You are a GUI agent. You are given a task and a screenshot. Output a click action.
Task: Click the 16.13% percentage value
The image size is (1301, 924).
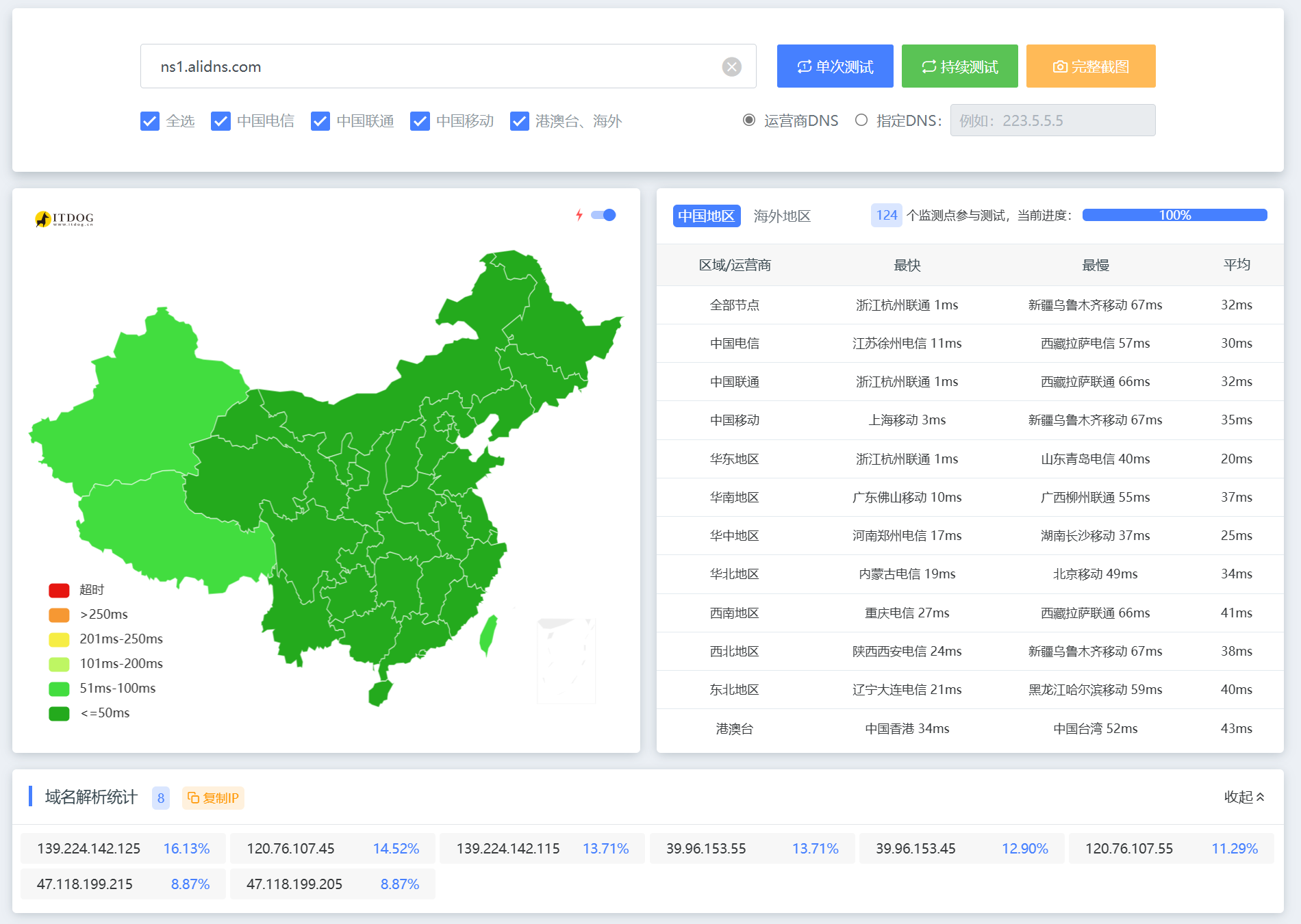coord(186,849)
